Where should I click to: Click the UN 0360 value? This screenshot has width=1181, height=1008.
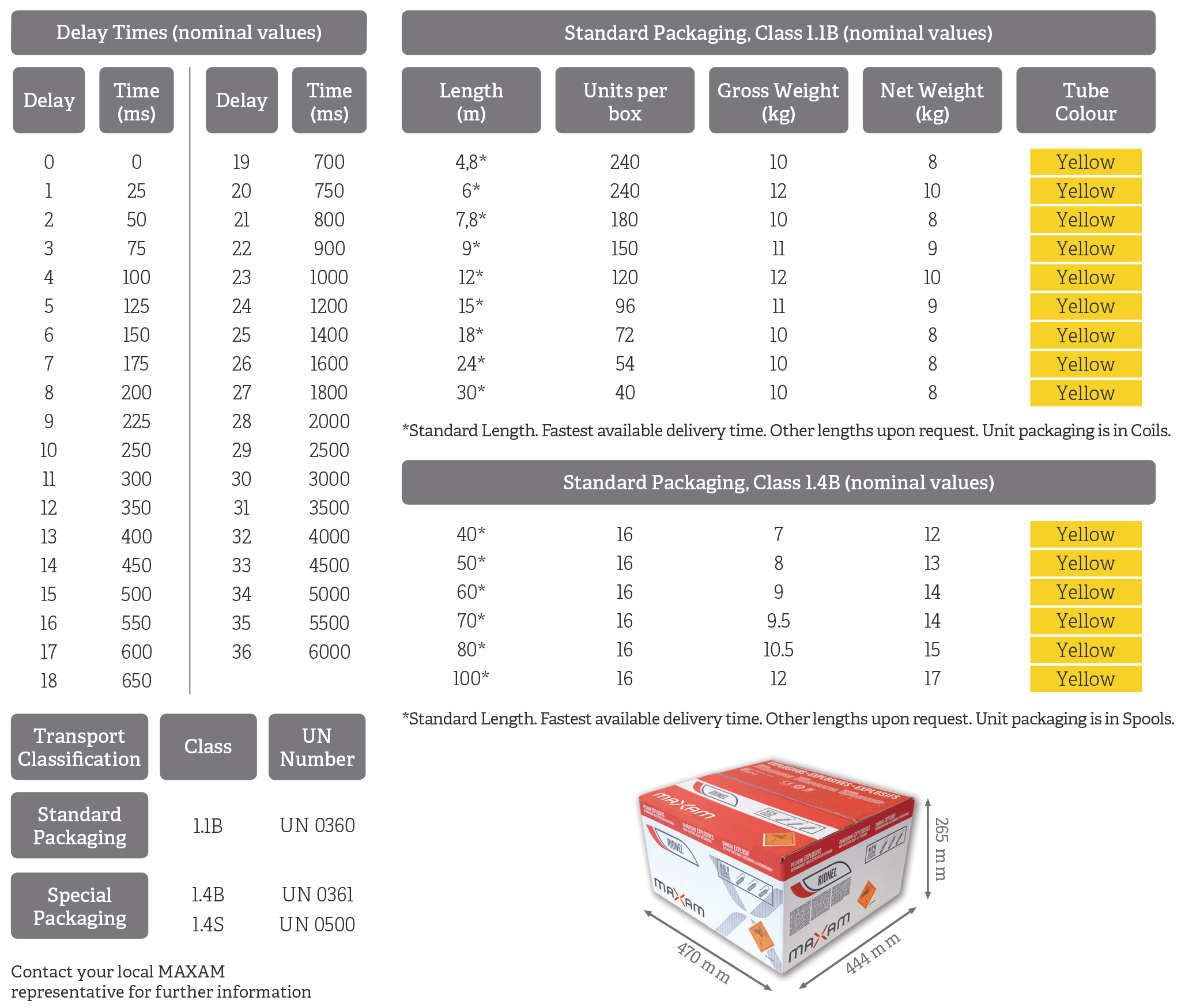[317, 825]
